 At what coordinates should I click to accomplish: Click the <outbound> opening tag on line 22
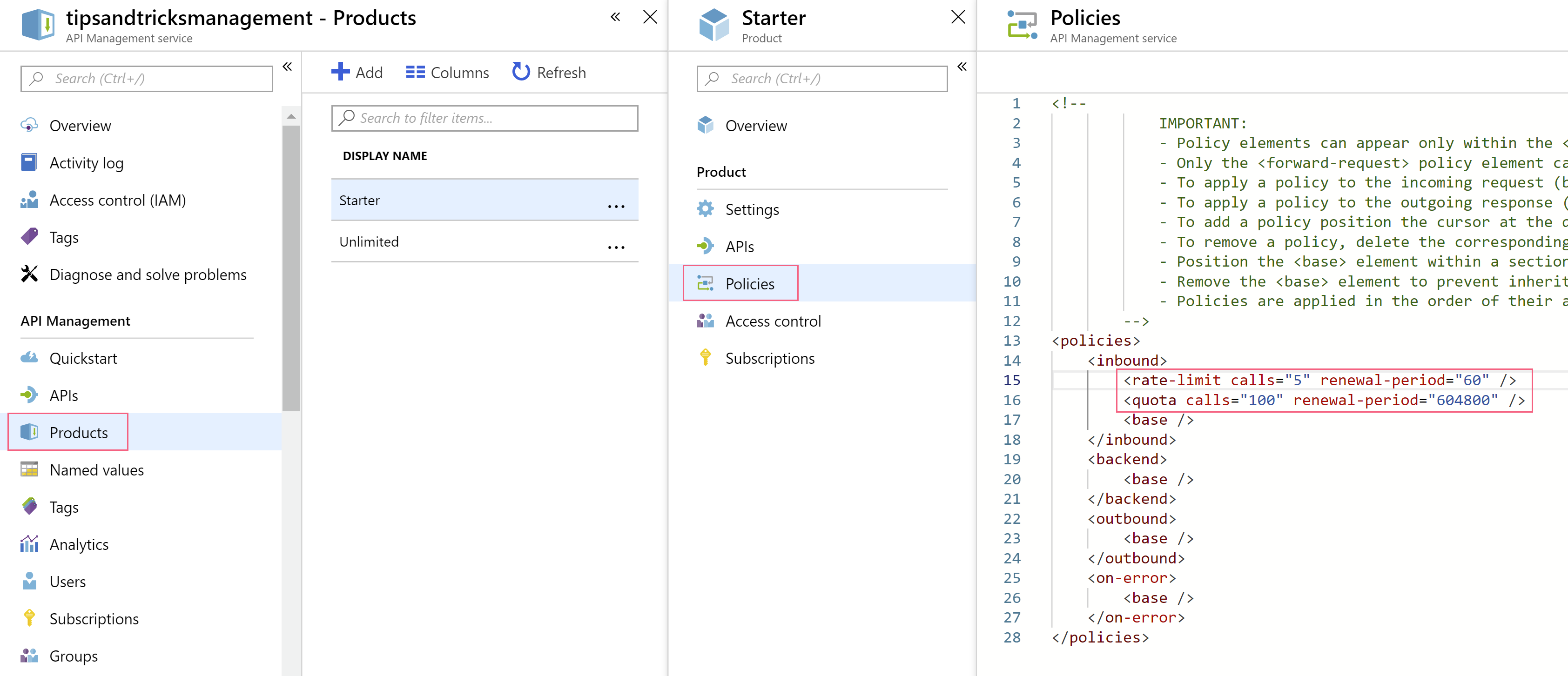[x=1131, y=518]
